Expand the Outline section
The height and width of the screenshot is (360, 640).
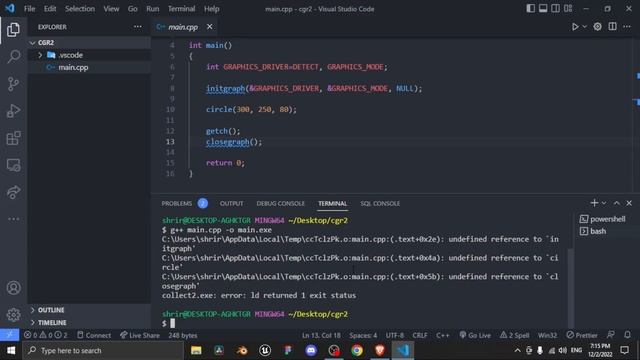pyautogui.click(x=89, y=310)
